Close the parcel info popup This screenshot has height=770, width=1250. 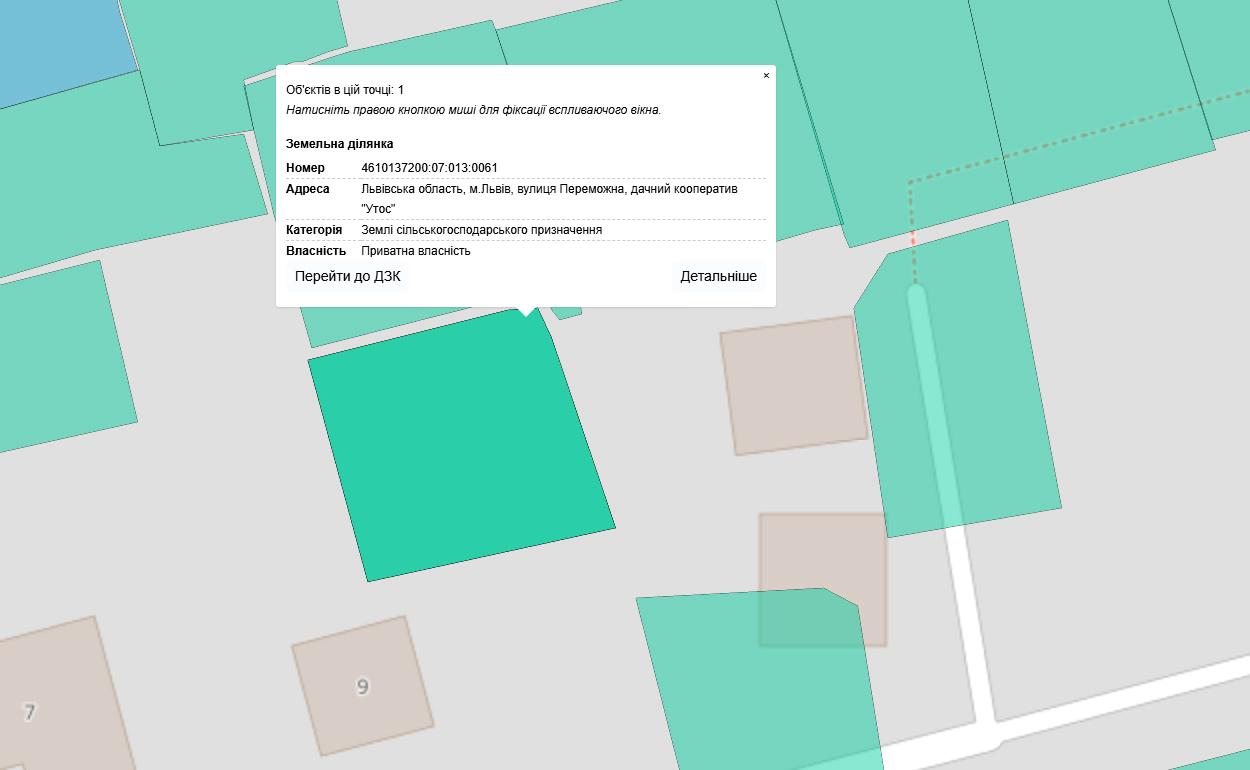766,76
